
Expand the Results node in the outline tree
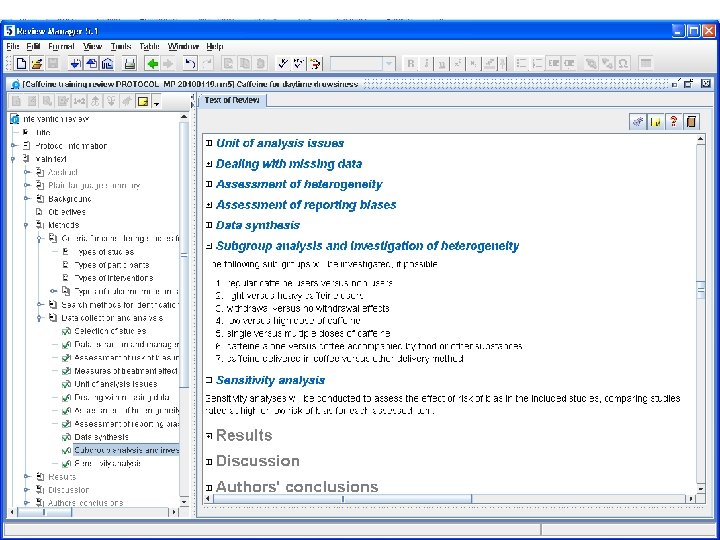[x=27, y=477]
